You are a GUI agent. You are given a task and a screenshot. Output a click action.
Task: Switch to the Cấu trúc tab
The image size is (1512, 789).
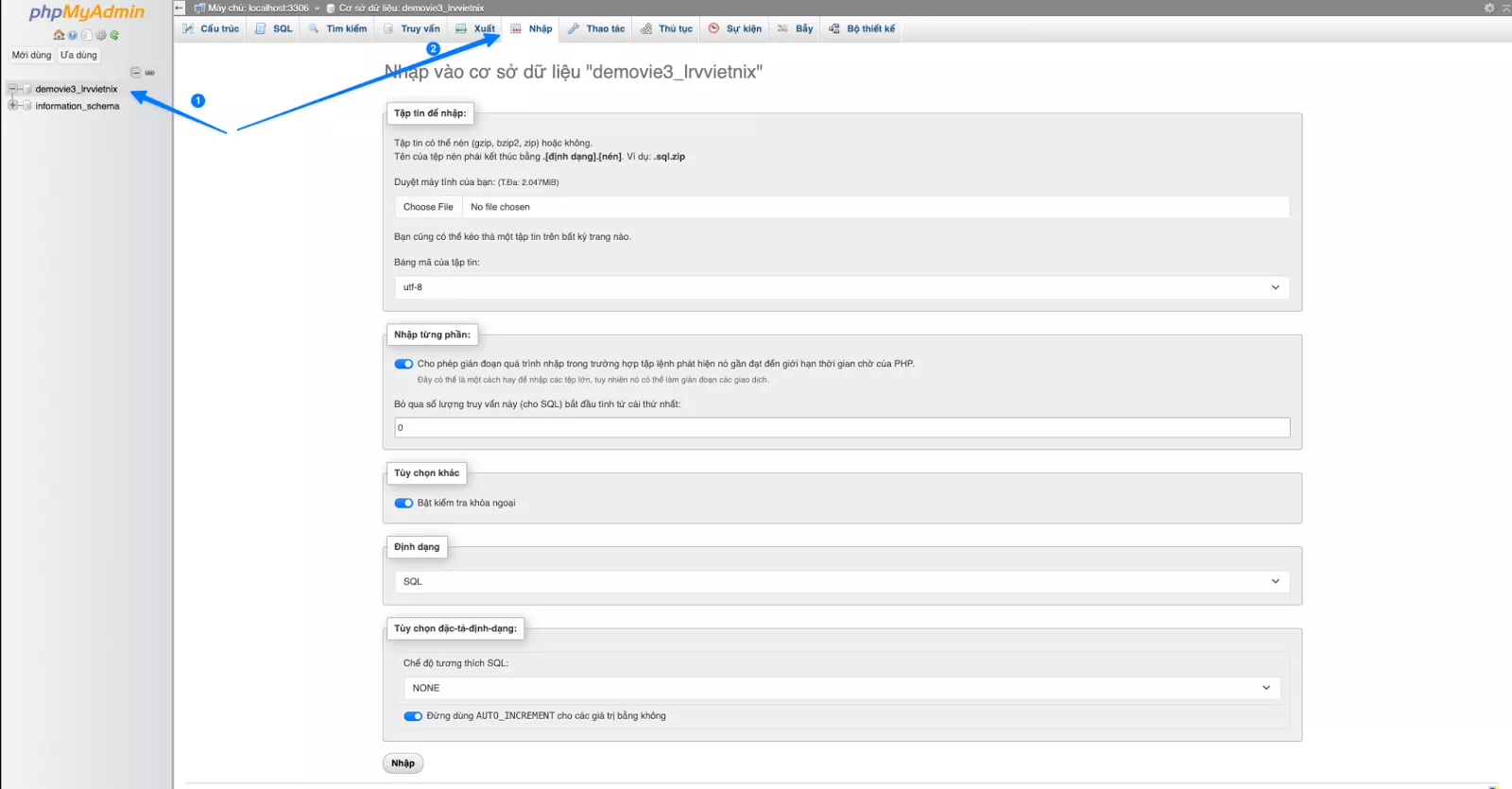(x=211, y=28)
